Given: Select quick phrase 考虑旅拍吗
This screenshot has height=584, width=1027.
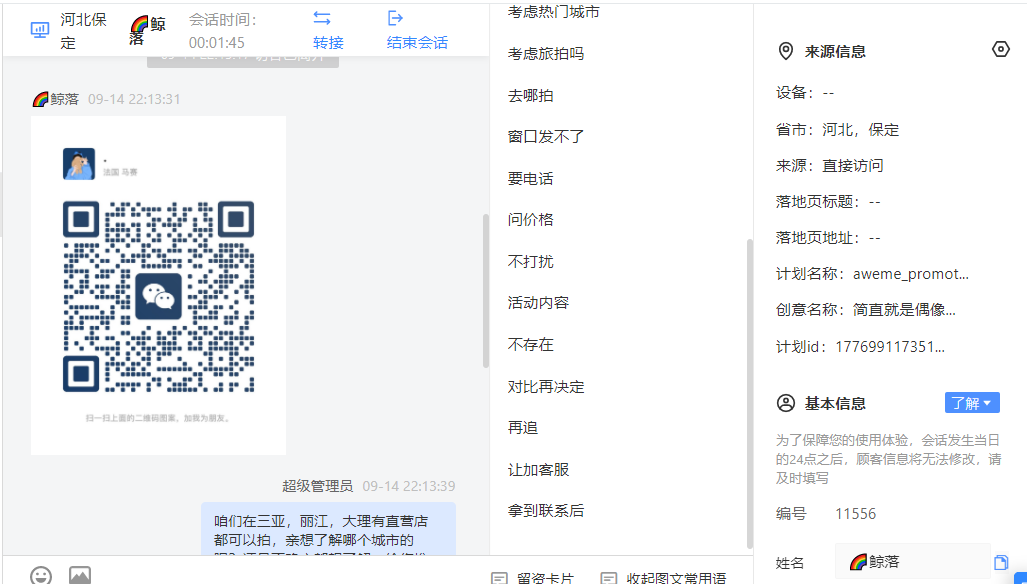Looking at the screenshot, I should pyautogui.click(x=546, y=54).
